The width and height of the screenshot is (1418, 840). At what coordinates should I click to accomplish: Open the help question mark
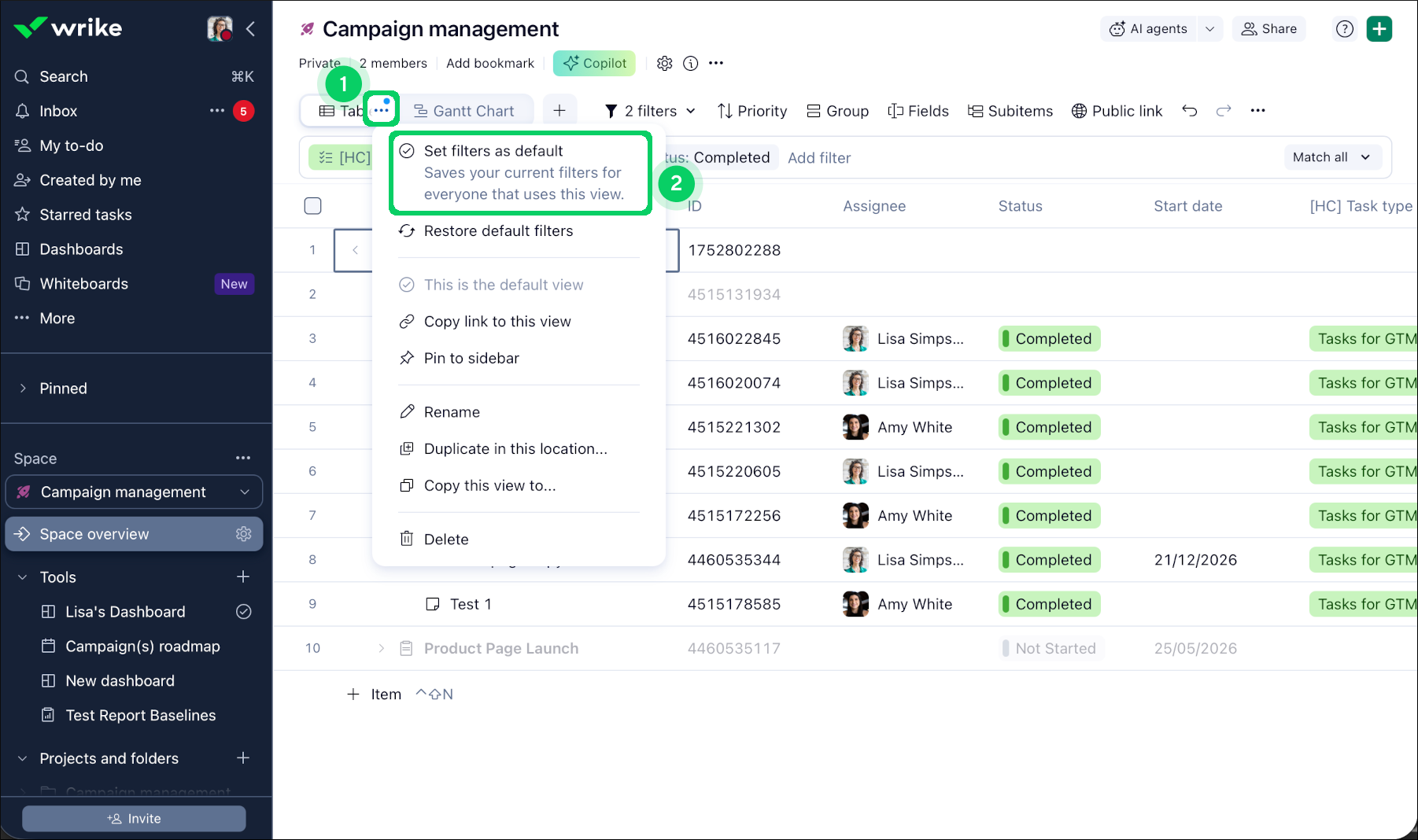1345,29
